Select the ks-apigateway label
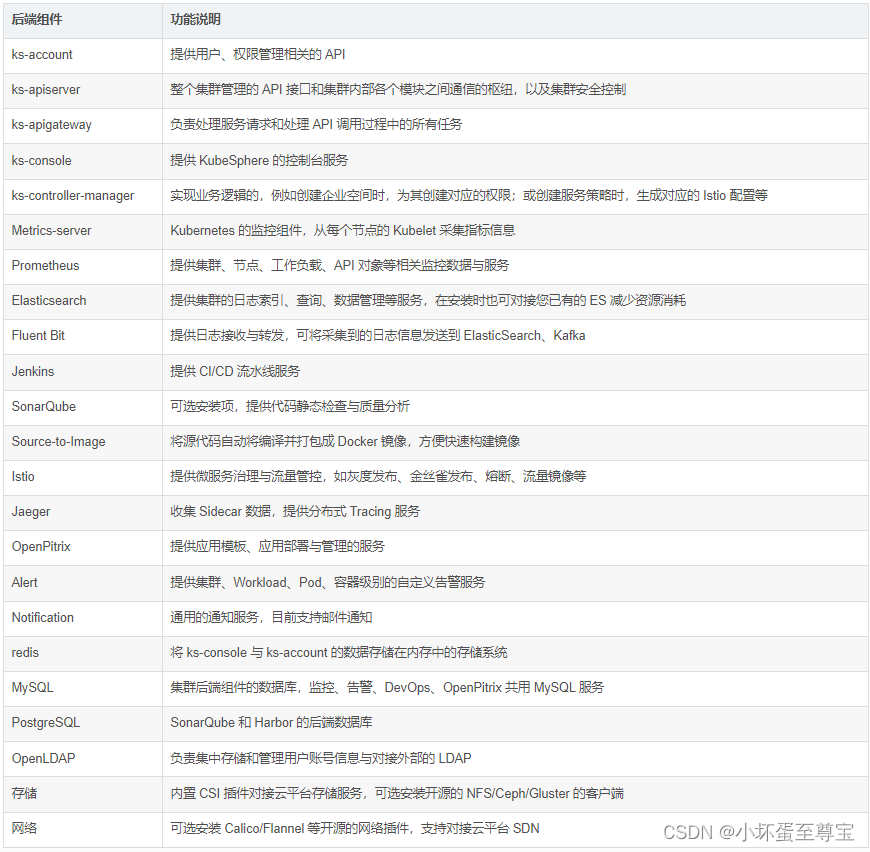 click(x=46, y=125)
